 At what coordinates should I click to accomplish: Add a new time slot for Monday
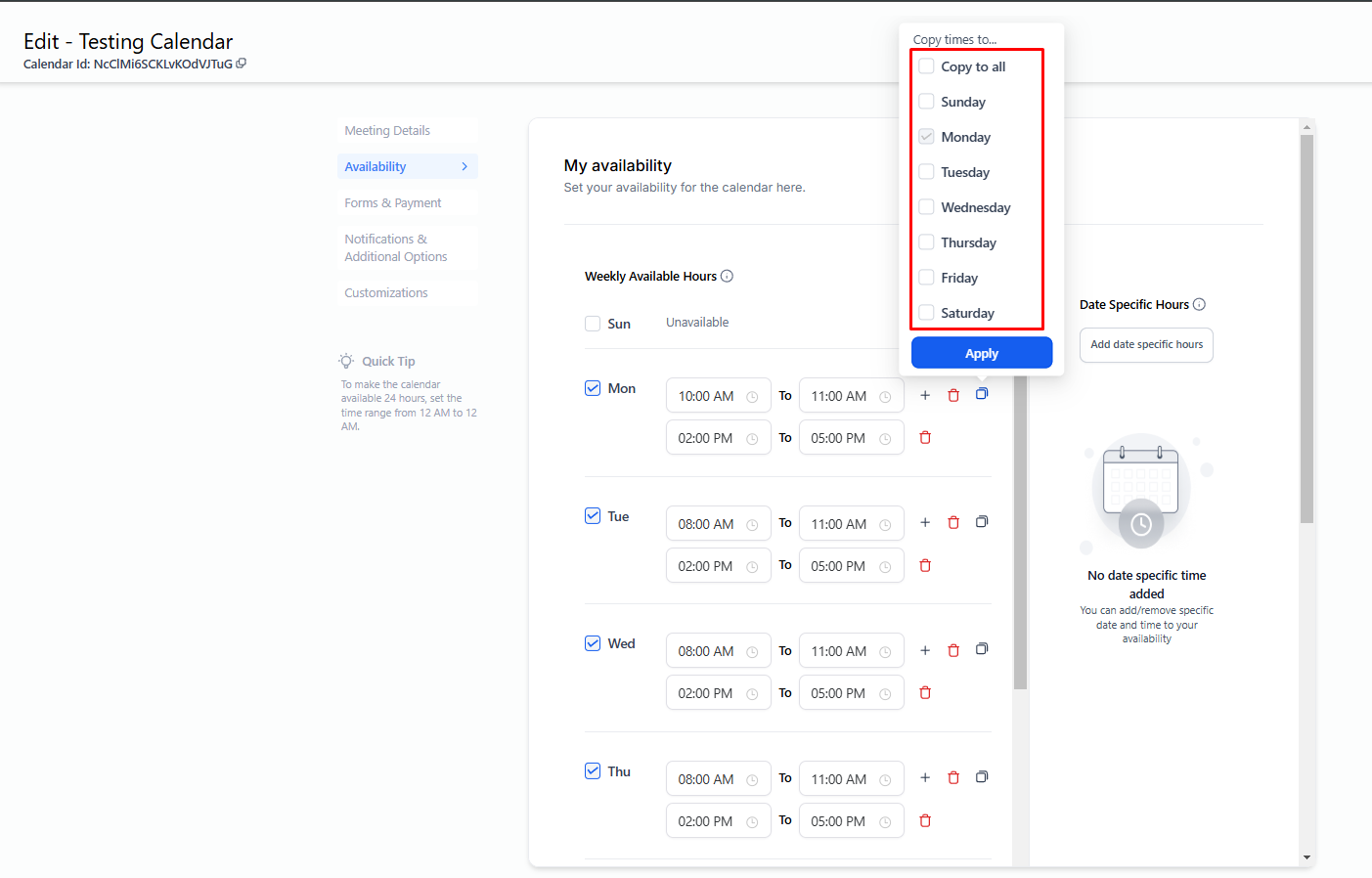click(x=925, y=396)
